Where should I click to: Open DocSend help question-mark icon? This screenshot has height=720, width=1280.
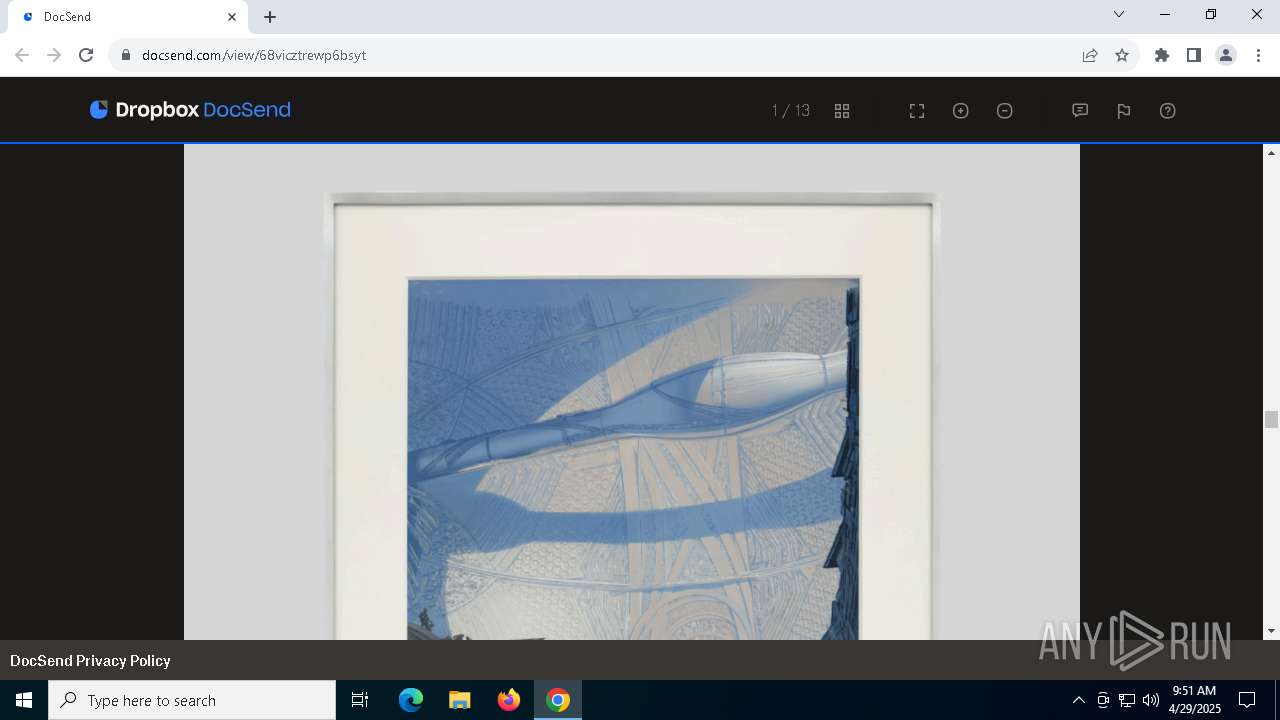tap(1168, 111)
